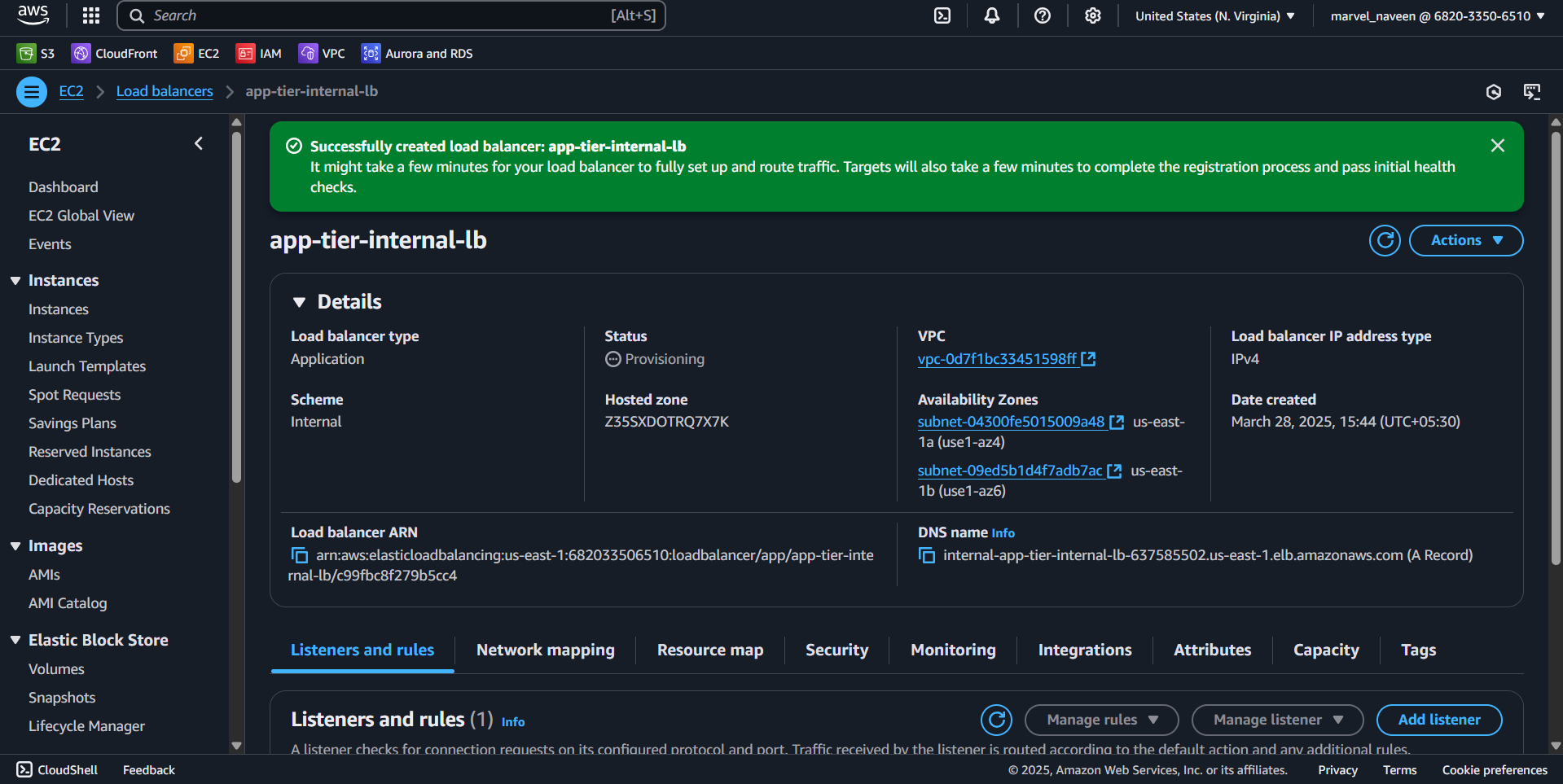Open the VPC shortcut

322,54
